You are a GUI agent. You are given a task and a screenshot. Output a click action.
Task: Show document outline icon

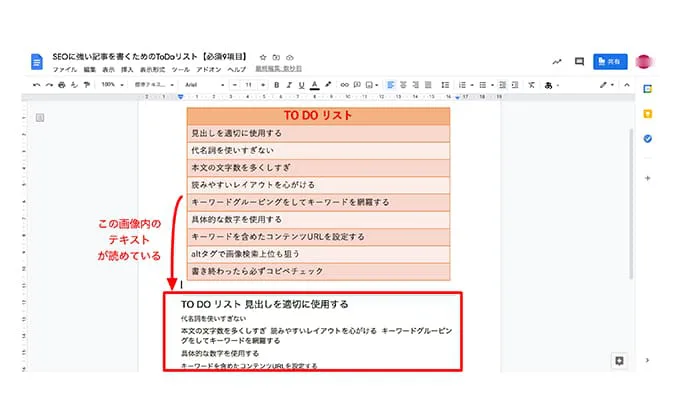(40, 118)
